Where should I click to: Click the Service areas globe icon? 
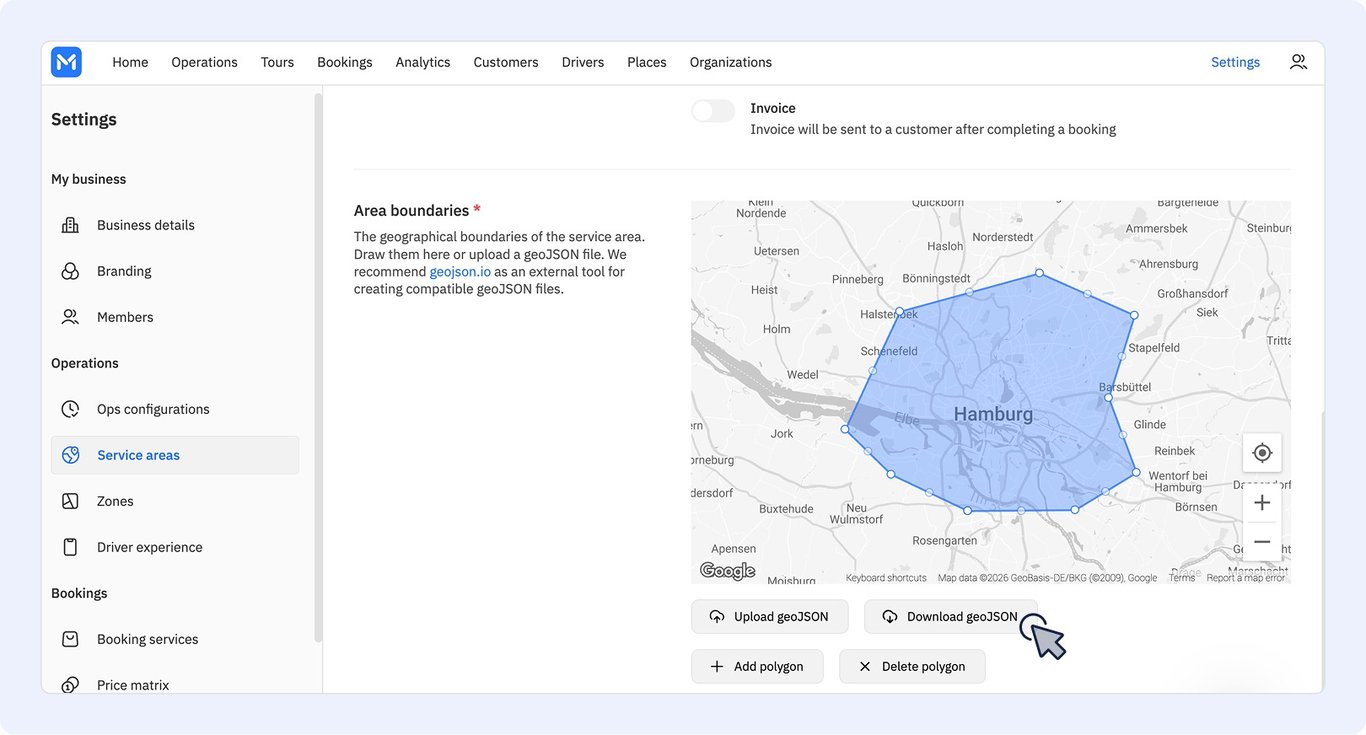[x=70, y=455]
